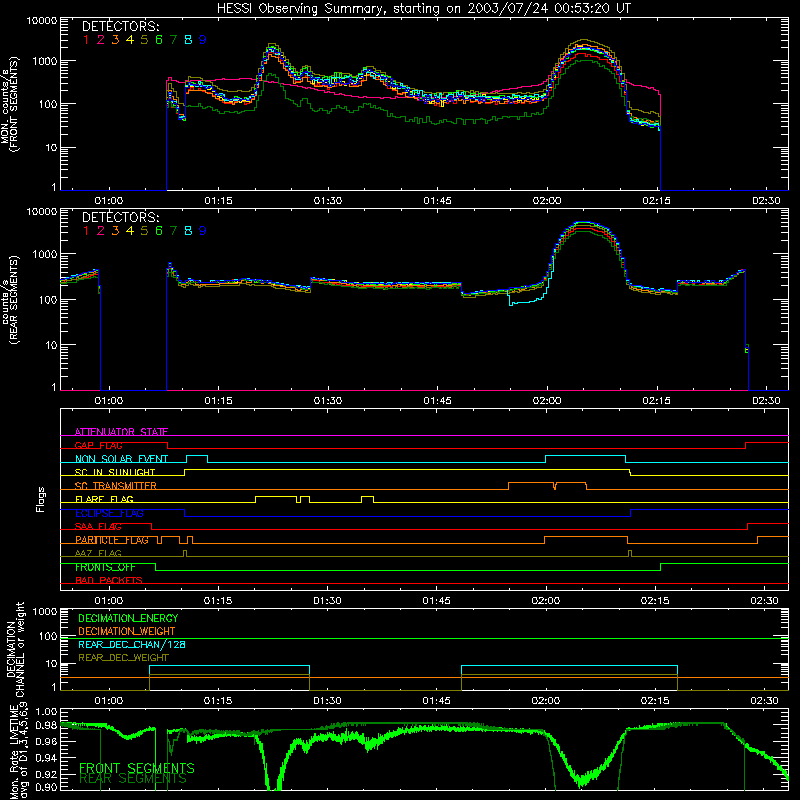Select detector 5 in the rear segments legend
800x800 pixels.
[x=144, y=231]
